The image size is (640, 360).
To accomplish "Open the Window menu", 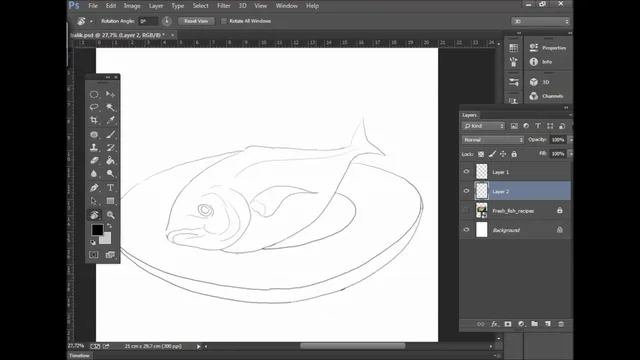I will pos(287,6).
